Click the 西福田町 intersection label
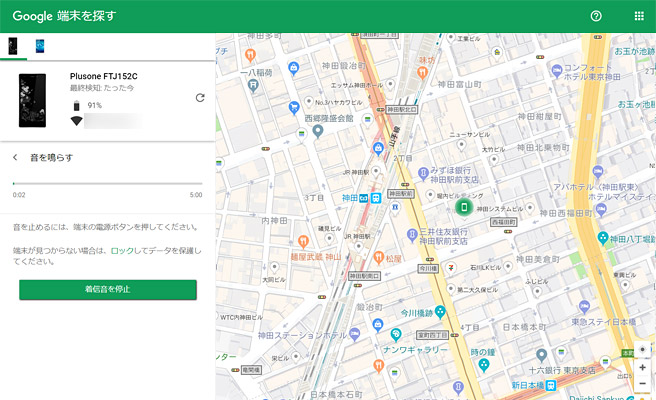This screenshot has height=400, width=656. tap(504, 222)
